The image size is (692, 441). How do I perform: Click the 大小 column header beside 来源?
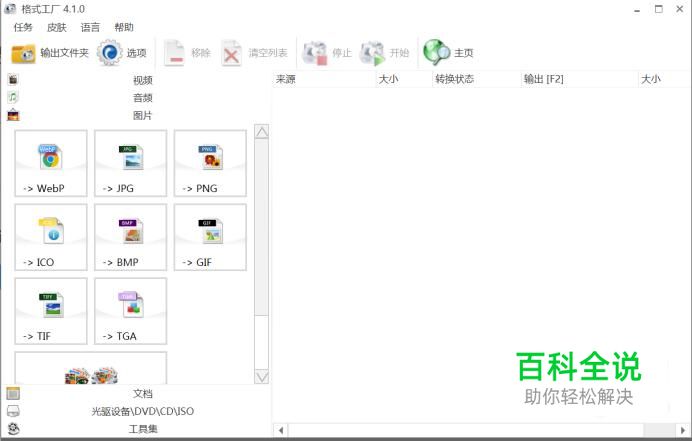[x=404, y=79]
